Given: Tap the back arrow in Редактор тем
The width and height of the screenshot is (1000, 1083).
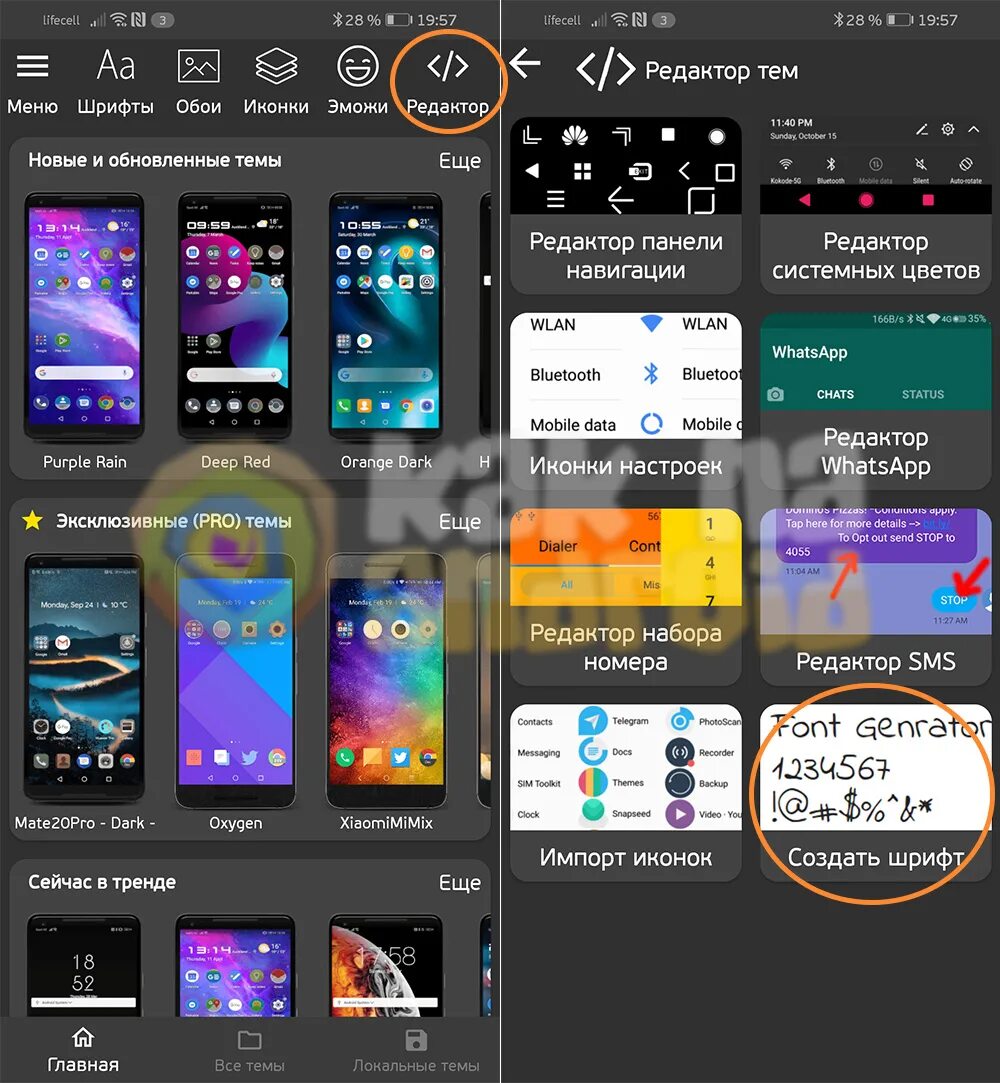Looking at the screenshot, I should (x=526, y=64).
